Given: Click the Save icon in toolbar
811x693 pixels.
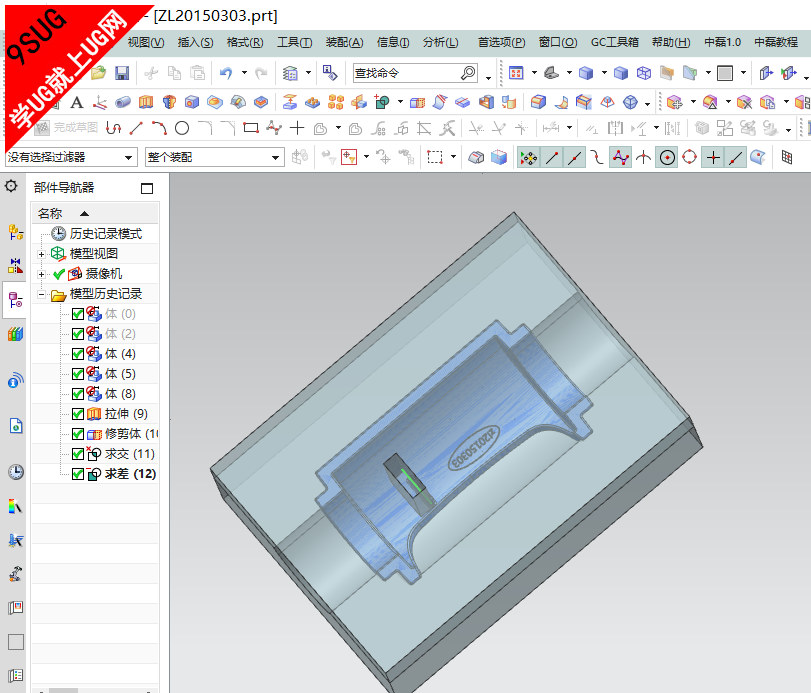Looking at the screenshot, I should 122,73.
